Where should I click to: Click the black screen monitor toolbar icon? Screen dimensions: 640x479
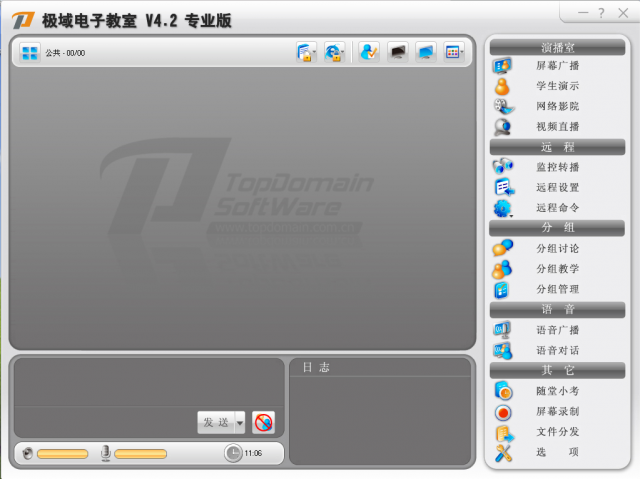tap(398, 52)
